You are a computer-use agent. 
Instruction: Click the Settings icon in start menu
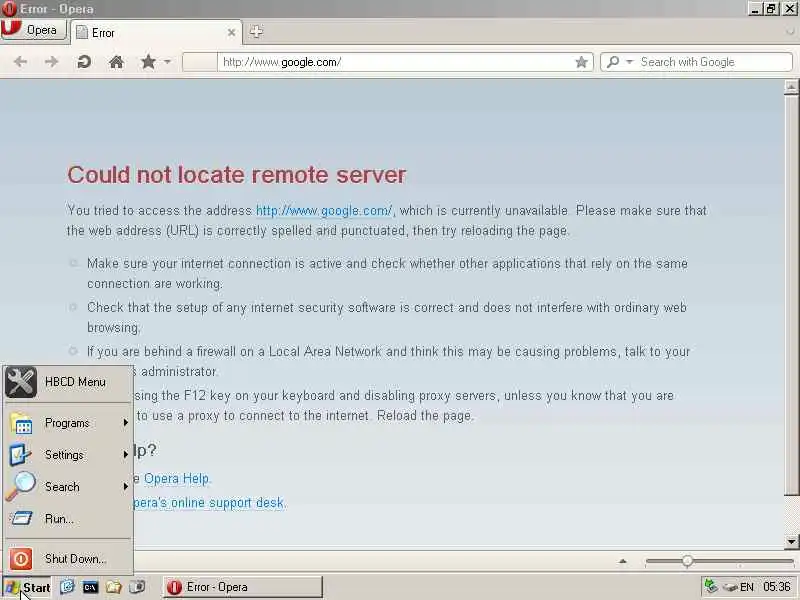point(20,455)
